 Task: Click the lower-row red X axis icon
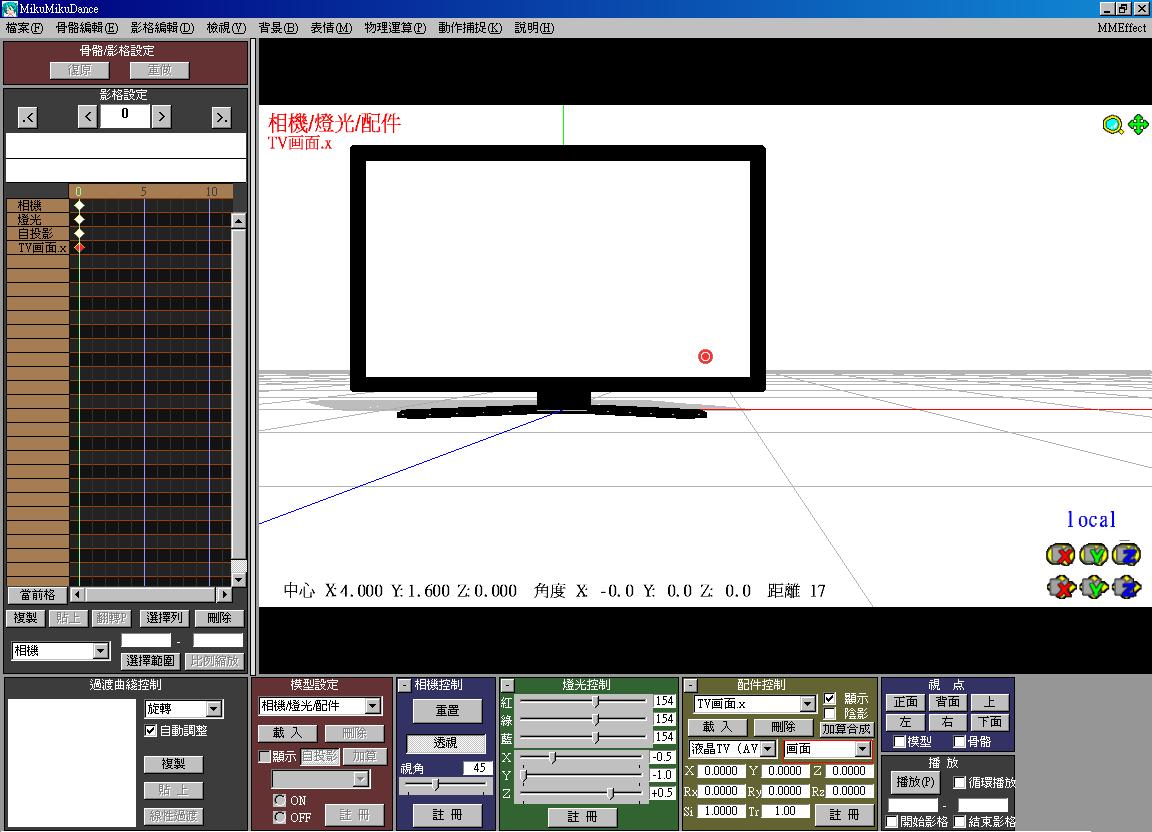[x=1060, y=587]
